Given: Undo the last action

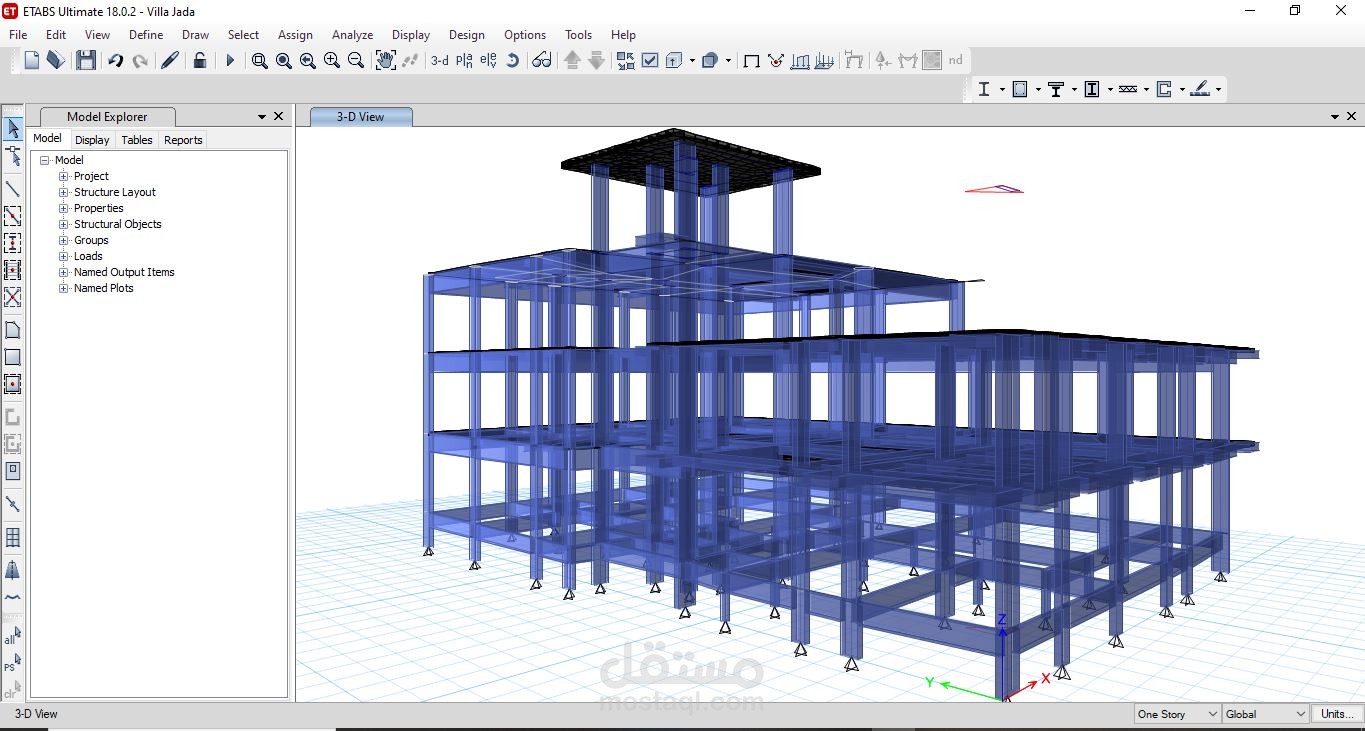Looking at the screenshot, I should tap(115, 61).
